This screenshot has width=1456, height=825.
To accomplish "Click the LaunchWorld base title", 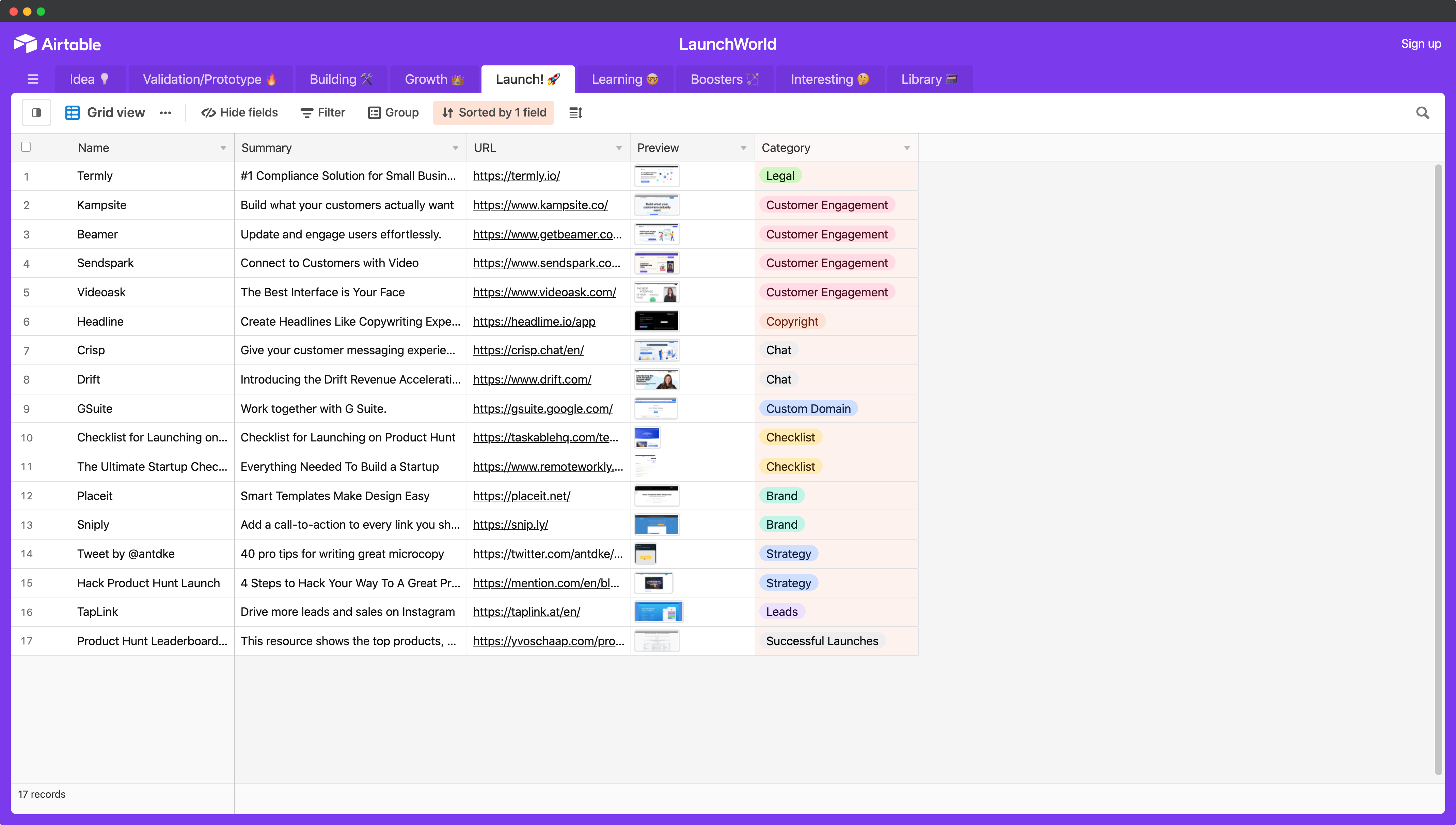I will point(727,44).
